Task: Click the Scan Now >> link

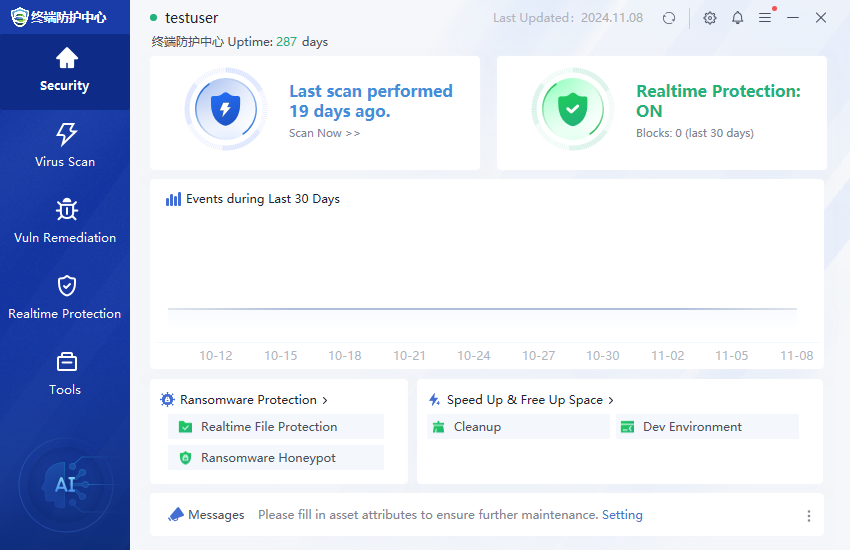Action: [324, 133]
